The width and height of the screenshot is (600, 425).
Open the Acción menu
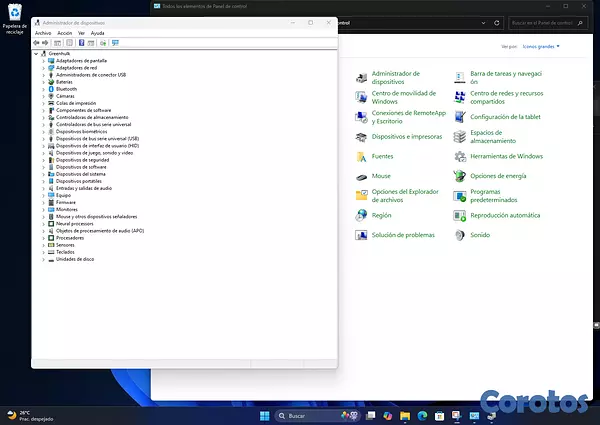tap(64, 33)
